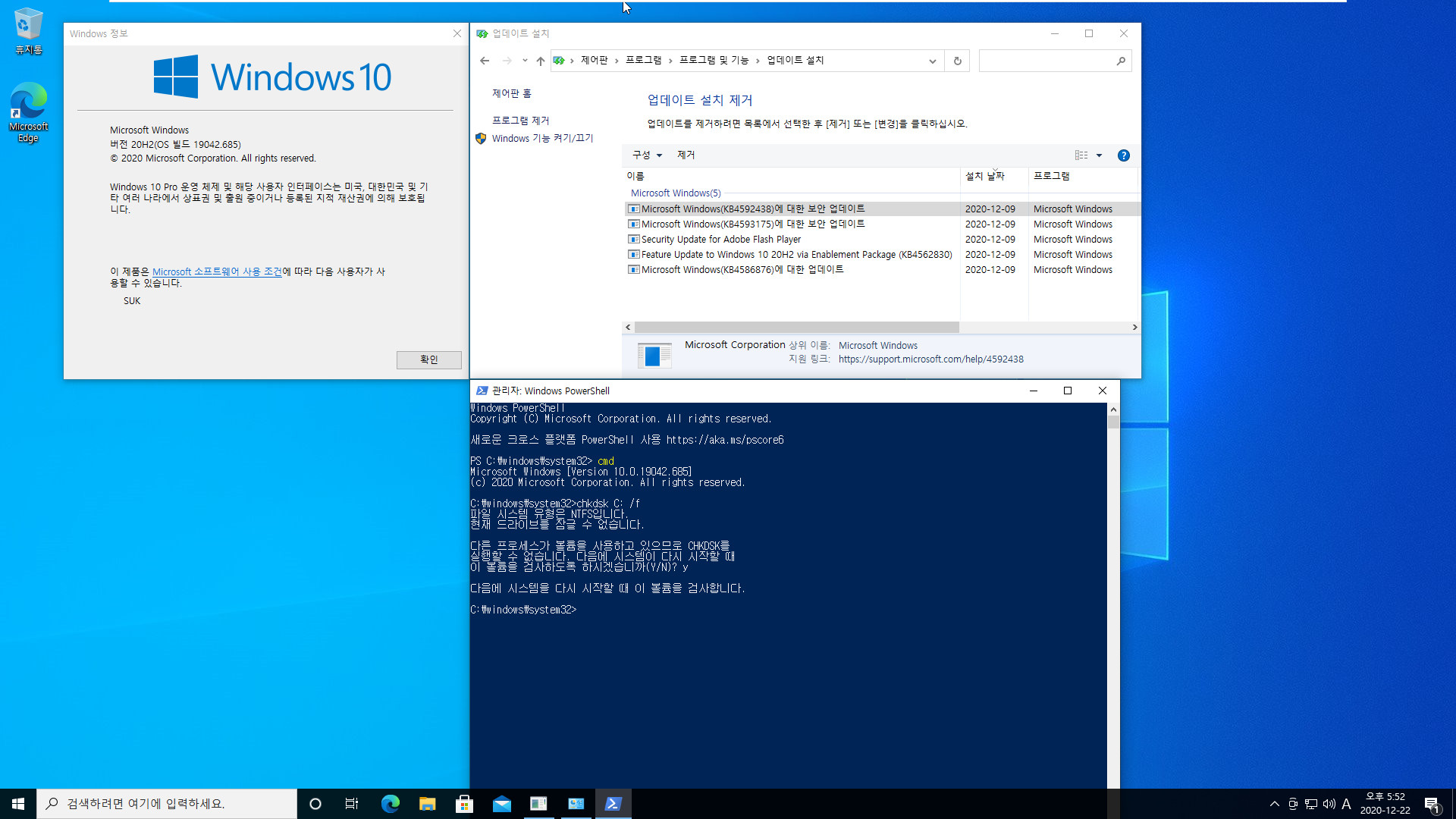Open Microsoft software license terms link
1456x819 pixels.
click(217, 271)
